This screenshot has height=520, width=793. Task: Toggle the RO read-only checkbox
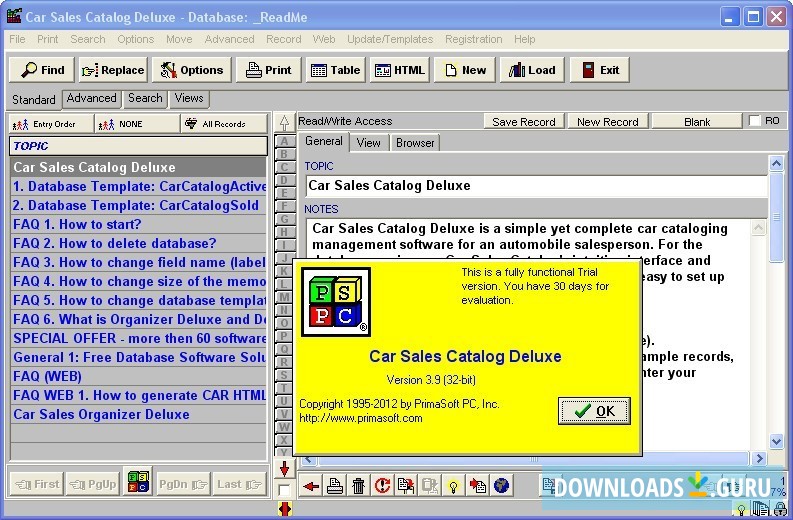[x=755, y=121]
